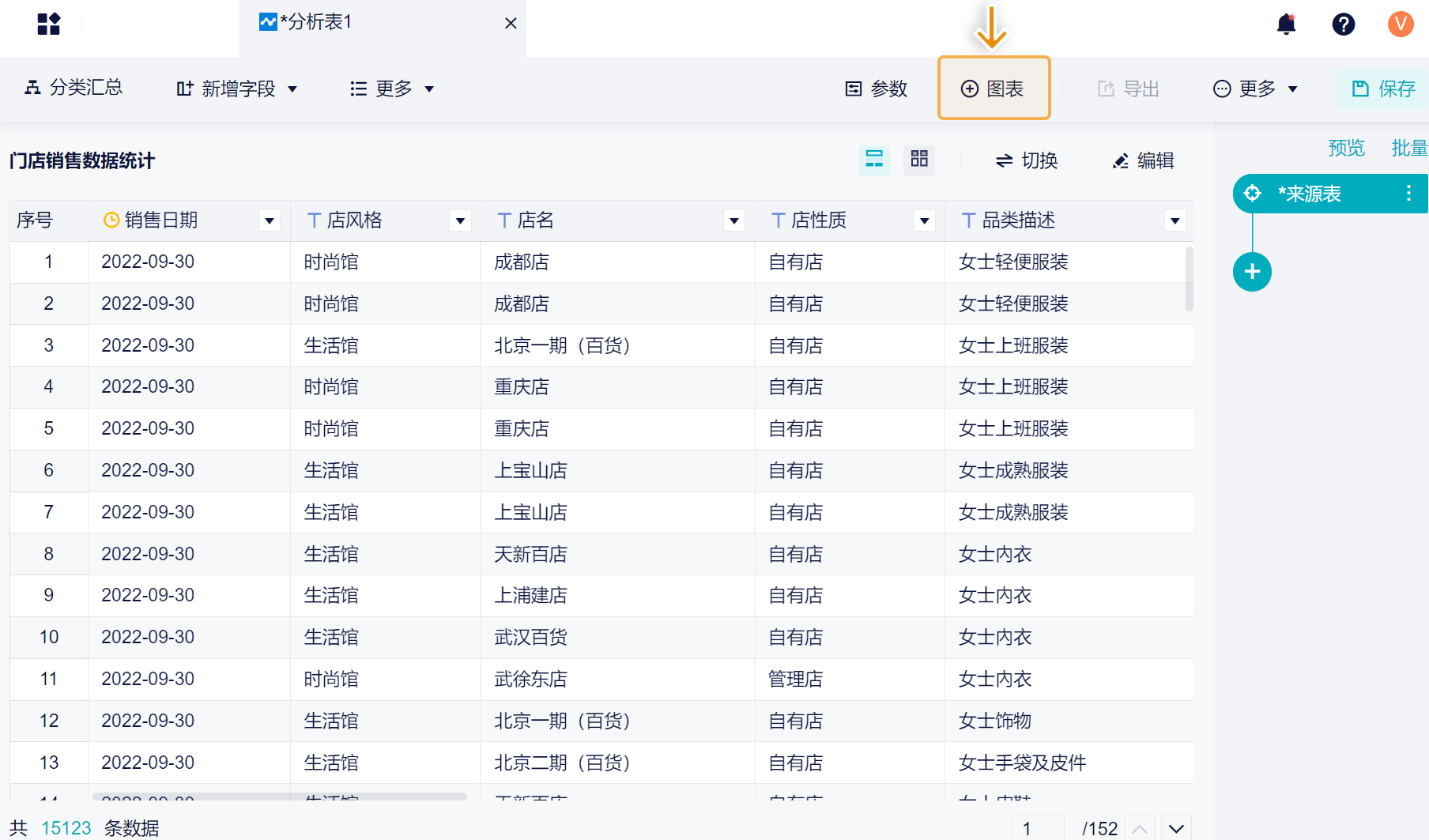Click the 门店销售数据统计 table title
Viewport: 1429px width, 840px height.
click(82, 160)
